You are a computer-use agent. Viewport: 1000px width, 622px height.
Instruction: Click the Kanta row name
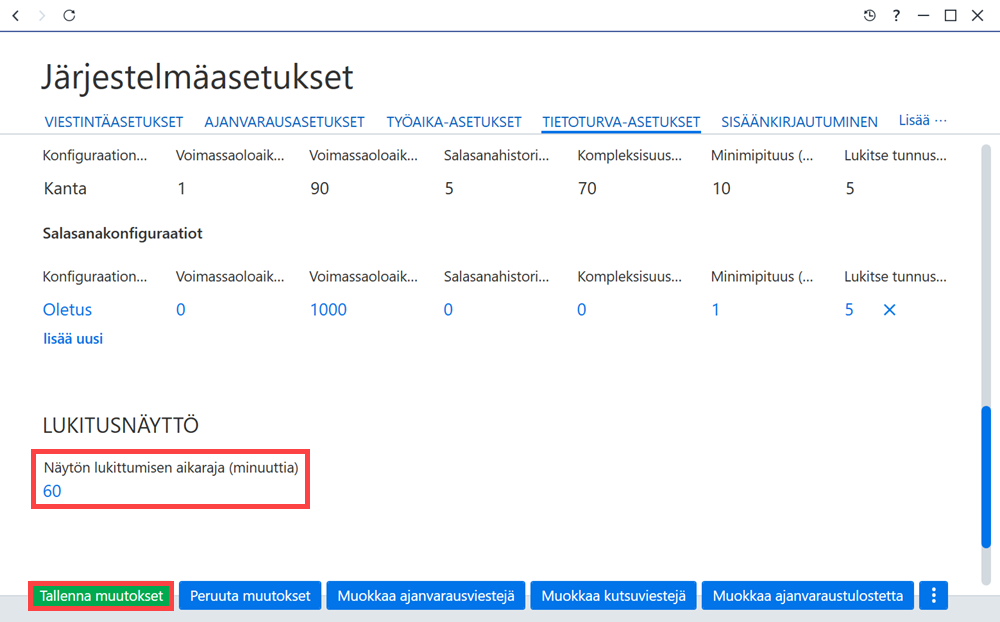[x=65, y=189]
